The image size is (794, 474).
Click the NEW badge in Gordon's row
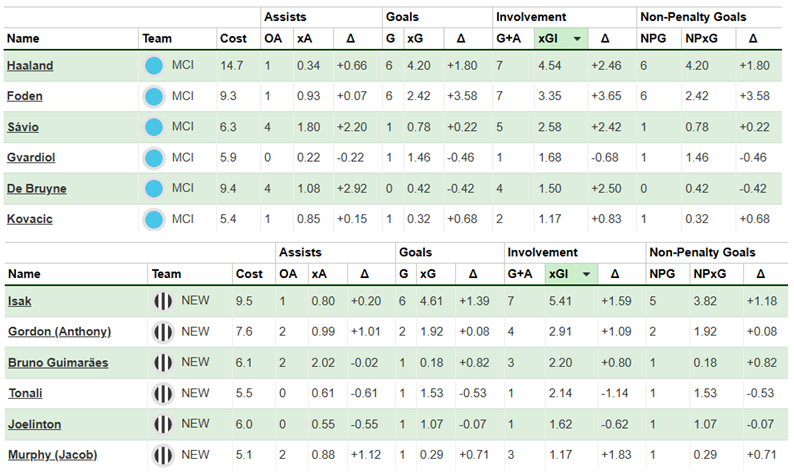(163, 332)
